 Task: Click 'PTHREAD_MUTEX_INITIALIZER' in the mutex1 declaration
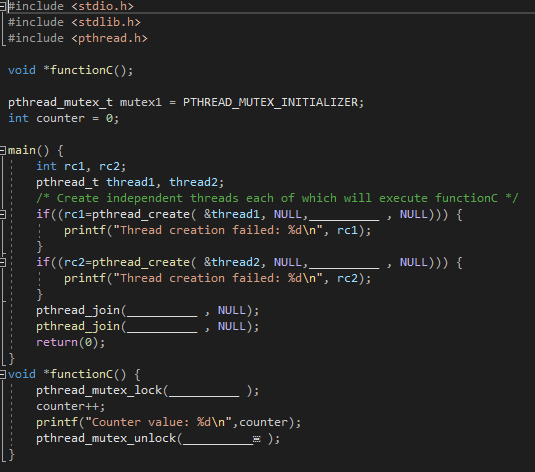(270, 102)
